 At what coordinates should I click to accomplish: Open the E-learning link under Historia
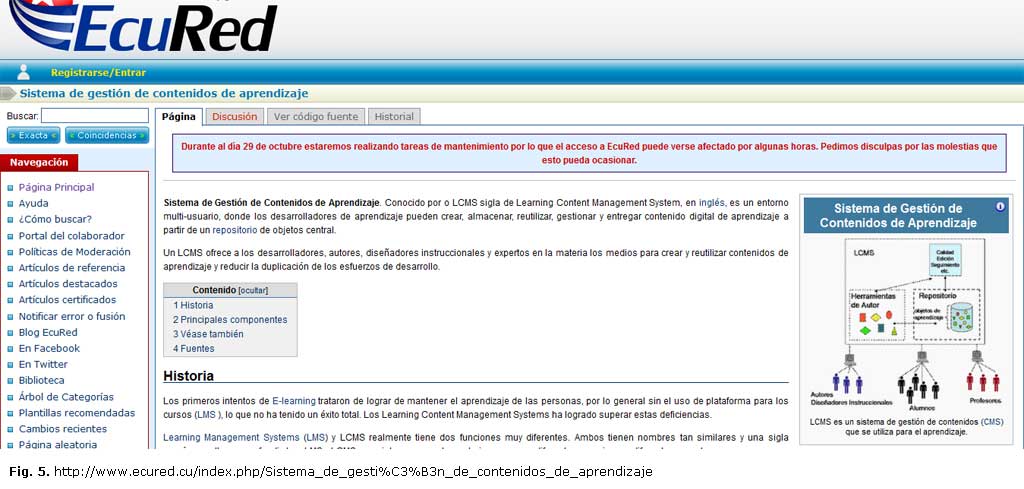click(x=293, y=400)
